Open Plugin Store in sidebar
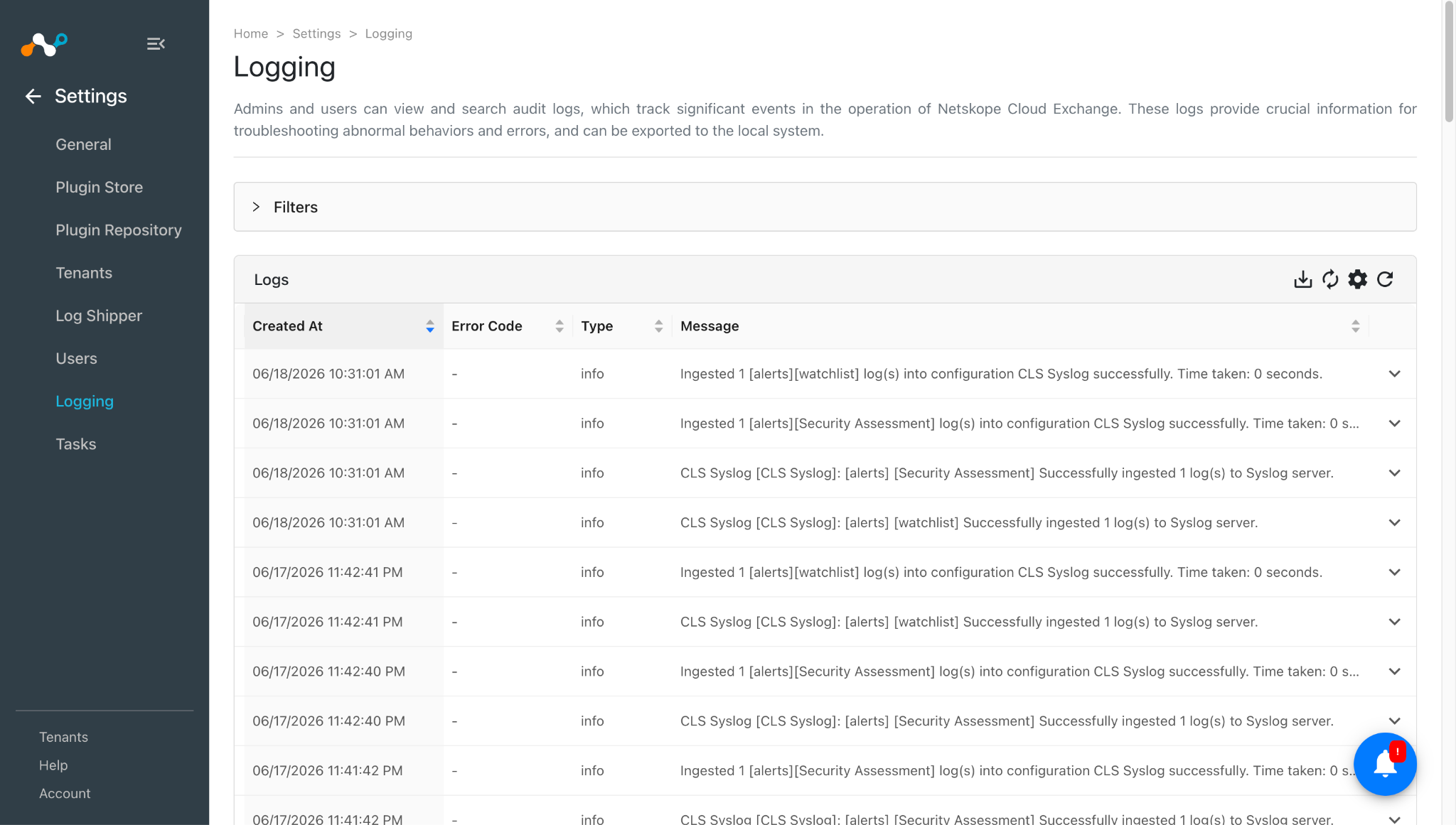The width and height of the screenshot is (1456, 825). coord(99,187)
